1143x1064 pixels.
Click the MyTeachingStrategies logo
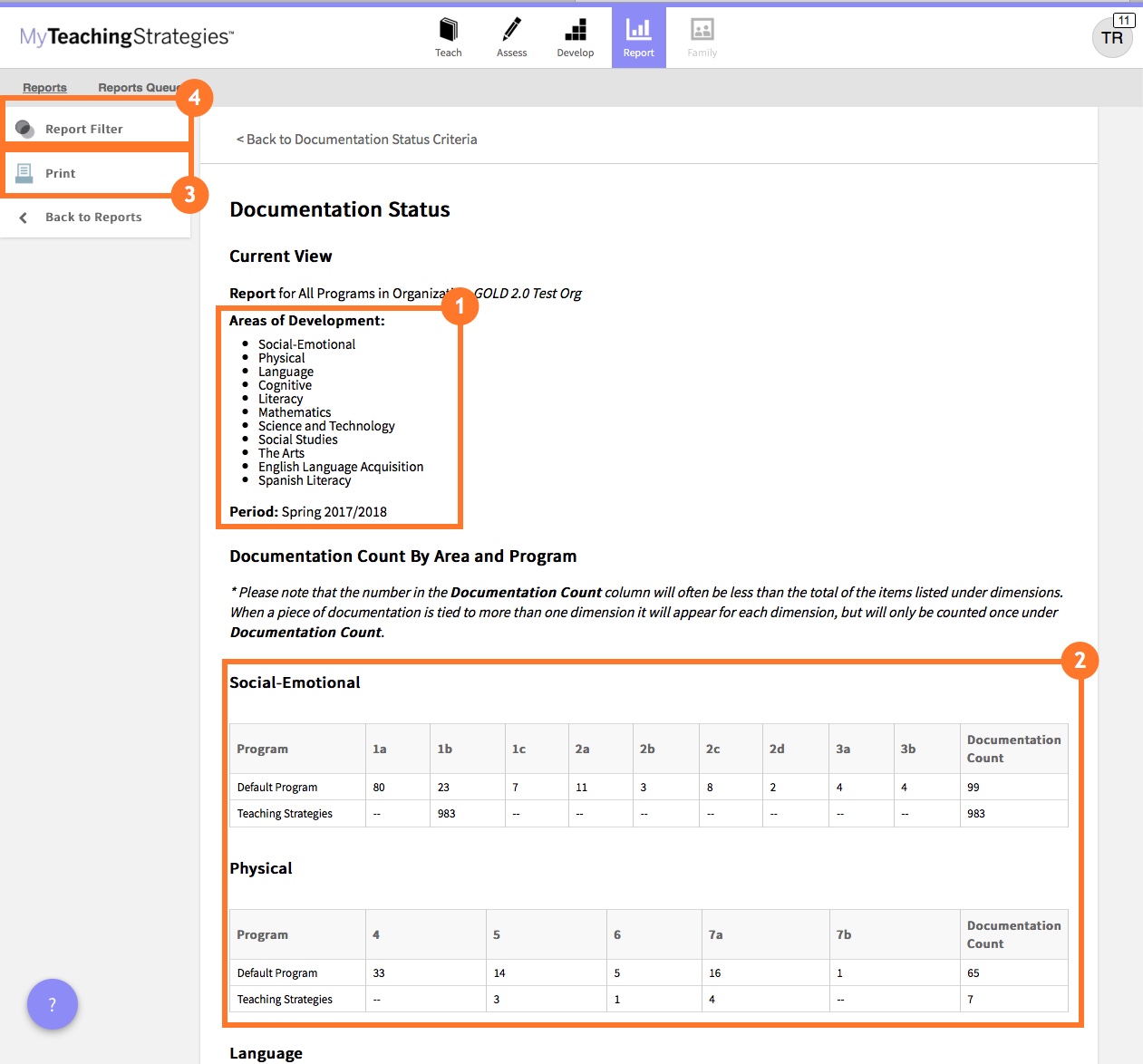pos(124,37)
